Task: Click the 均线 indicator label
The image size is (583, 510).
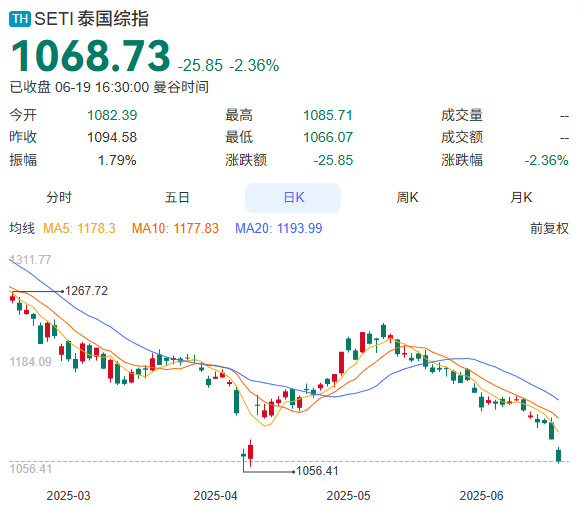Action: coord(22,228)
